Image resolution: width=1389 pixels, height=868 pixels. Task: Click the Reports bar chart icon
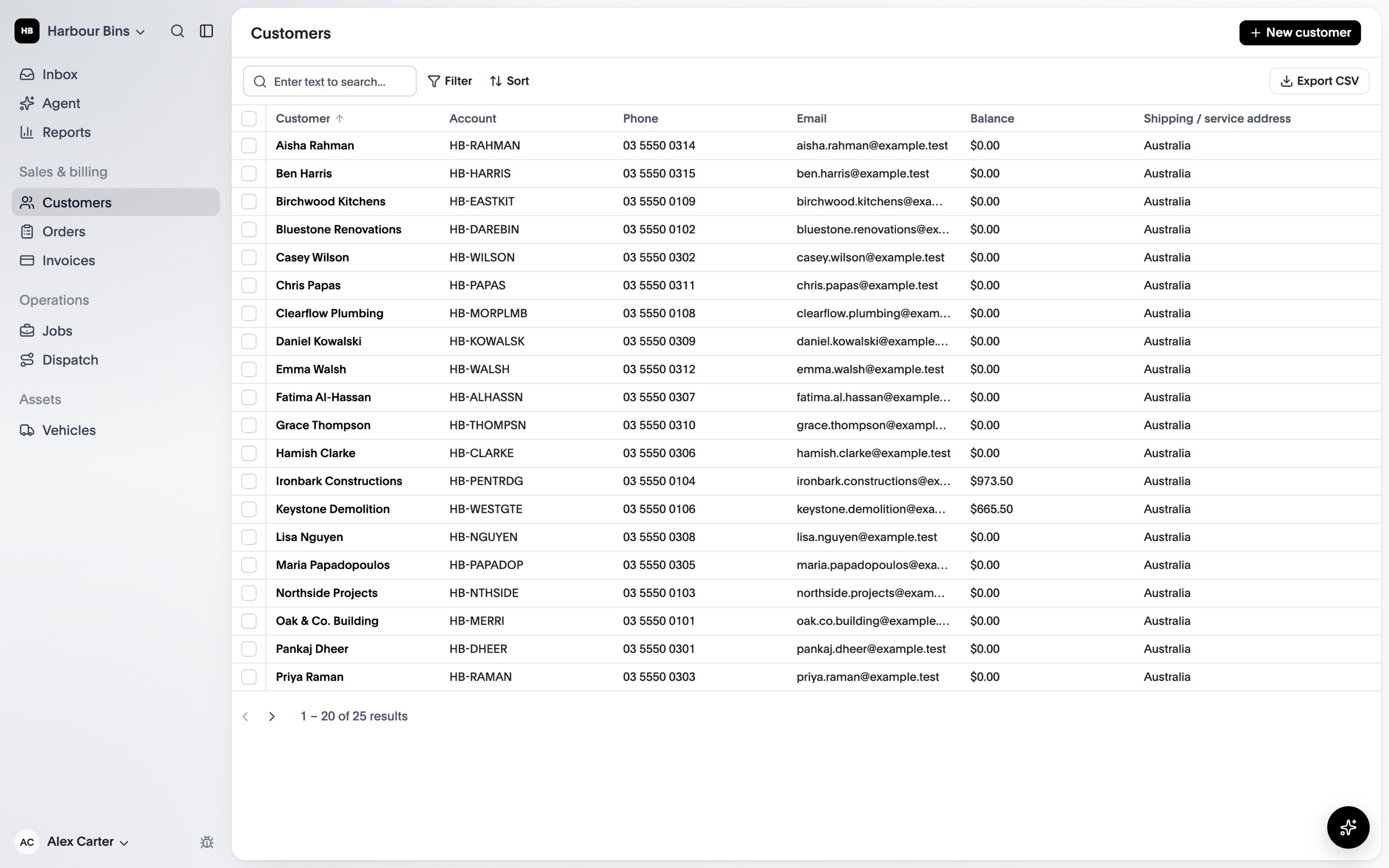coord(27,132)
